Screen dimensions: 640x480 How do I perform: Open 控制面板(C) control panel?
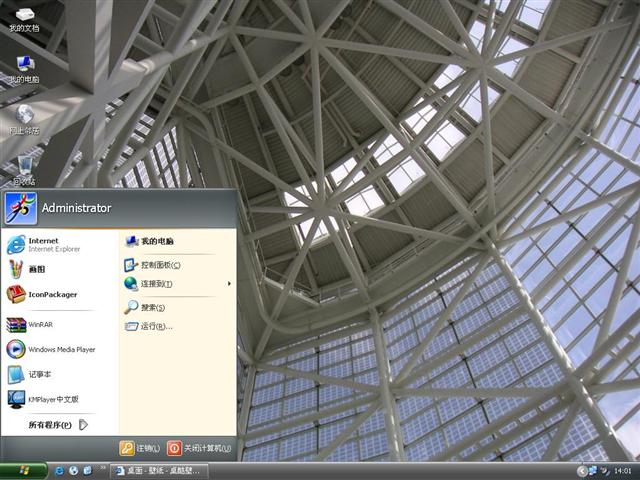(x=177, y=265)
